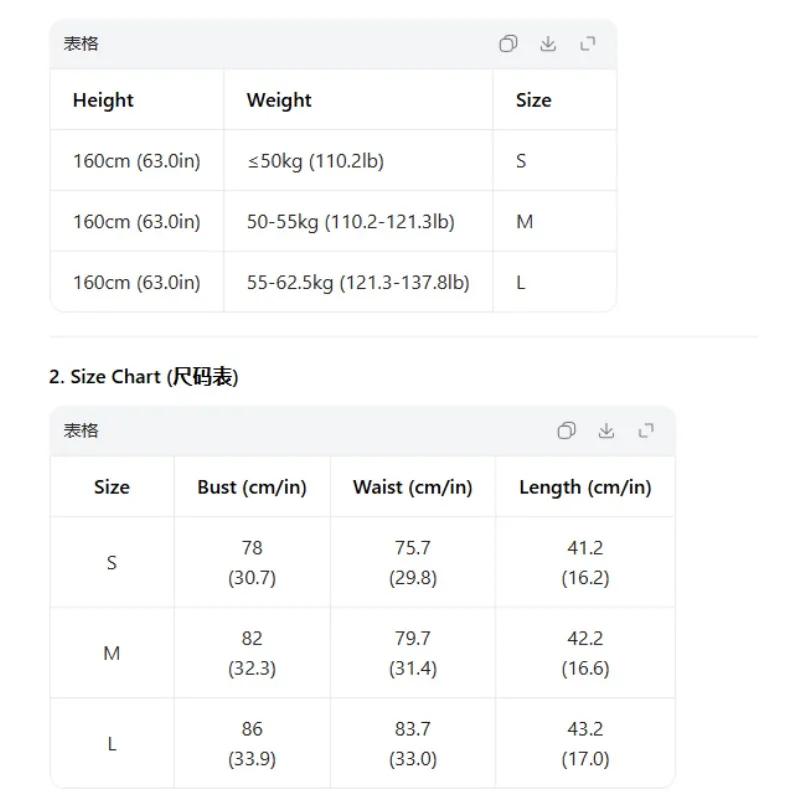Viewport: 800px width, 800px height.
Task: Download the Size Chart table
Action: 606,431
